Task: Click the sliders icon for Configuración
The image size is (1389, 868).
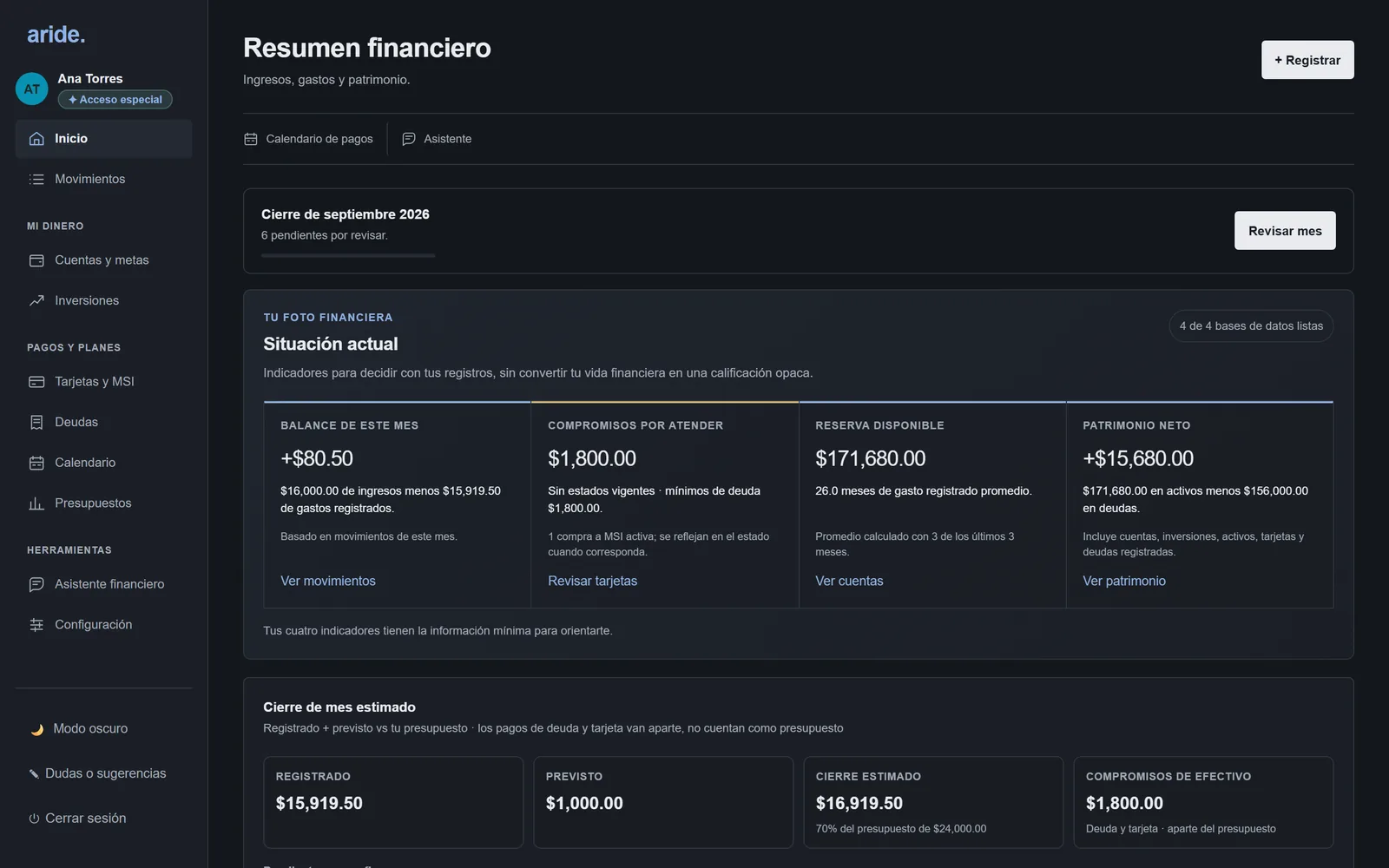Action: pyautogui.click(x=36, y=625)
